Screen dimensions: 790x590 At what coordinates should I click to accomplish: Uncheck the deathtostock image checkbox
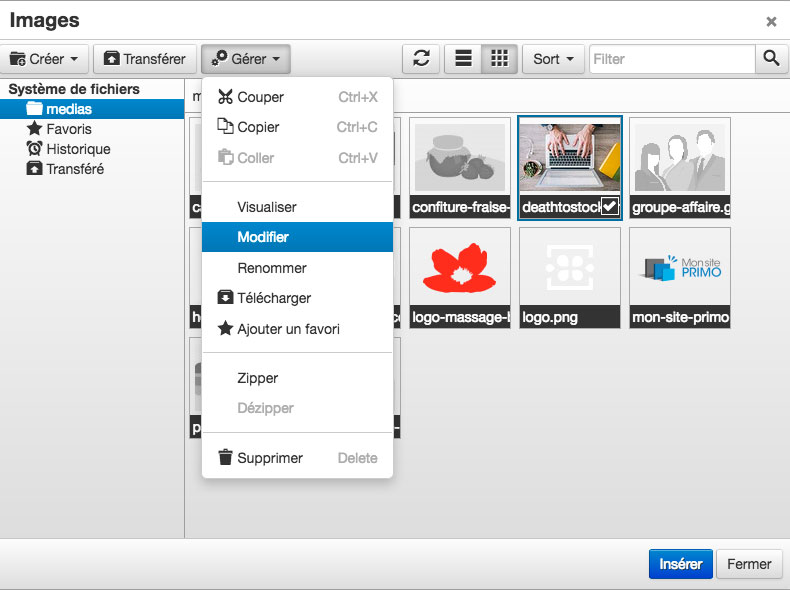click(x=610, y=206)
